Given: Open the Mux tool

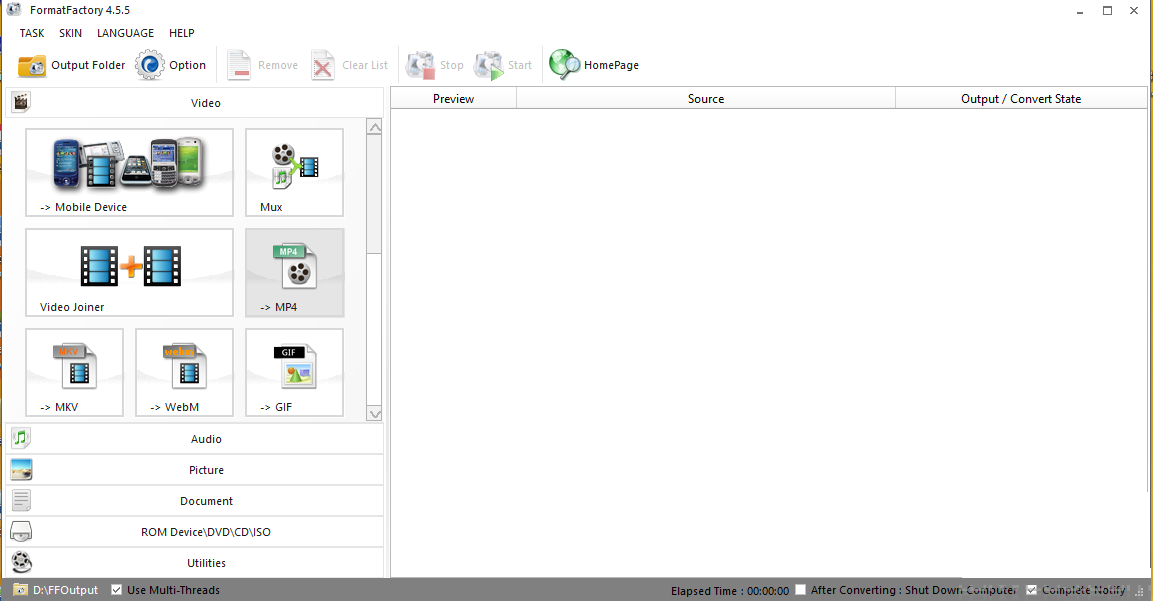Looking at the screenshot, I should [294, 172].
